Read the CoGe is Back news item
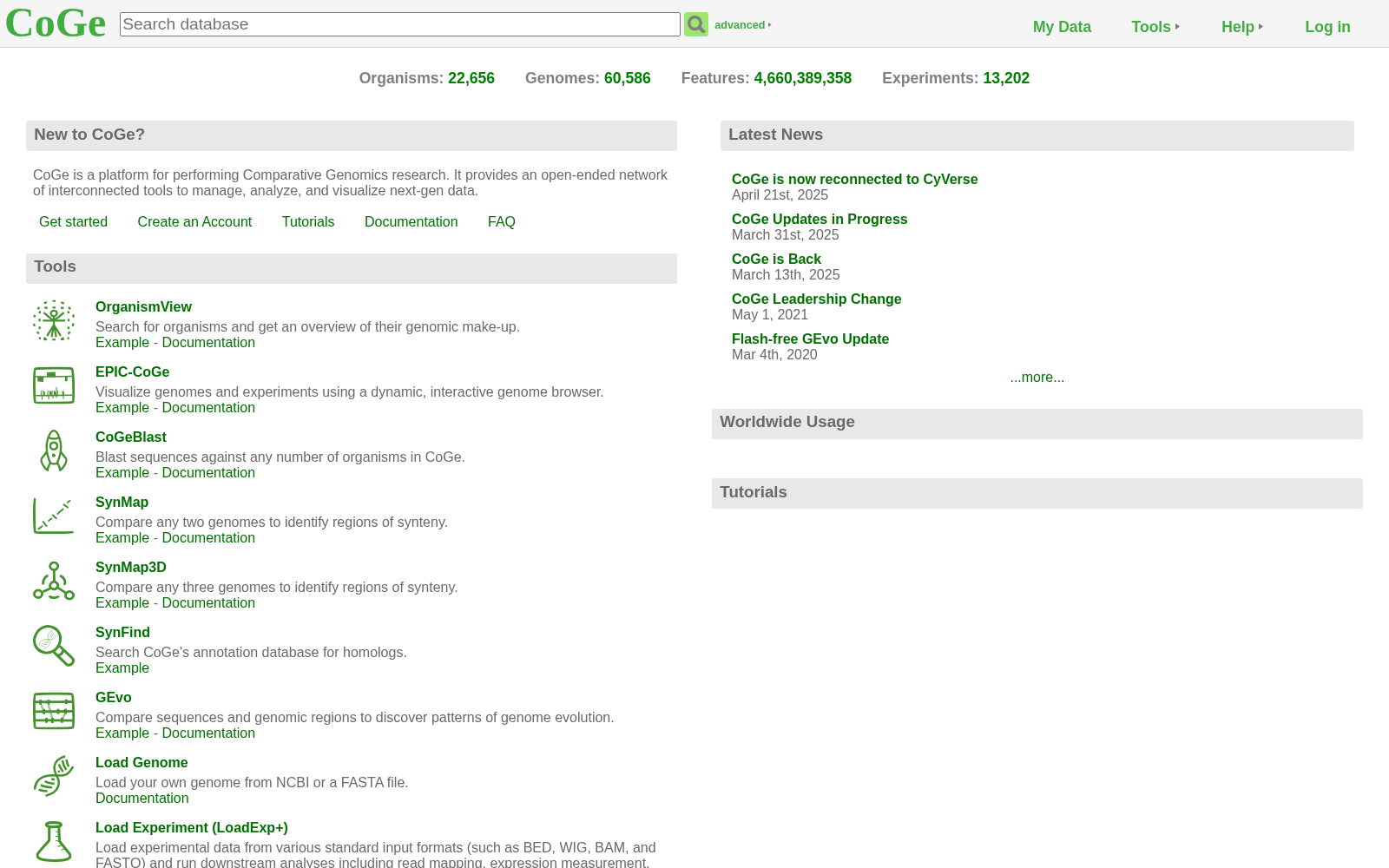 776,260
